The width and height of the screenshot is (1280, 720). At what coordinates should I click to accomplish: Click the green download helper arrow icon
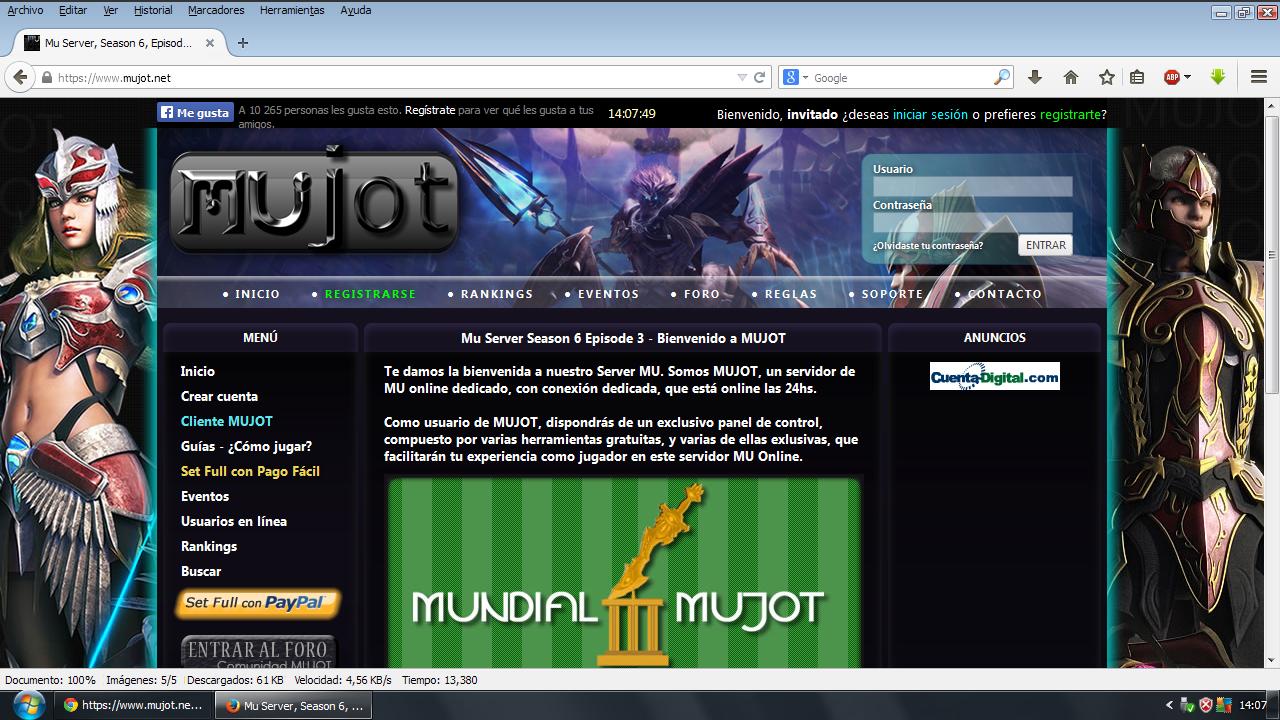click(1218, 77)
